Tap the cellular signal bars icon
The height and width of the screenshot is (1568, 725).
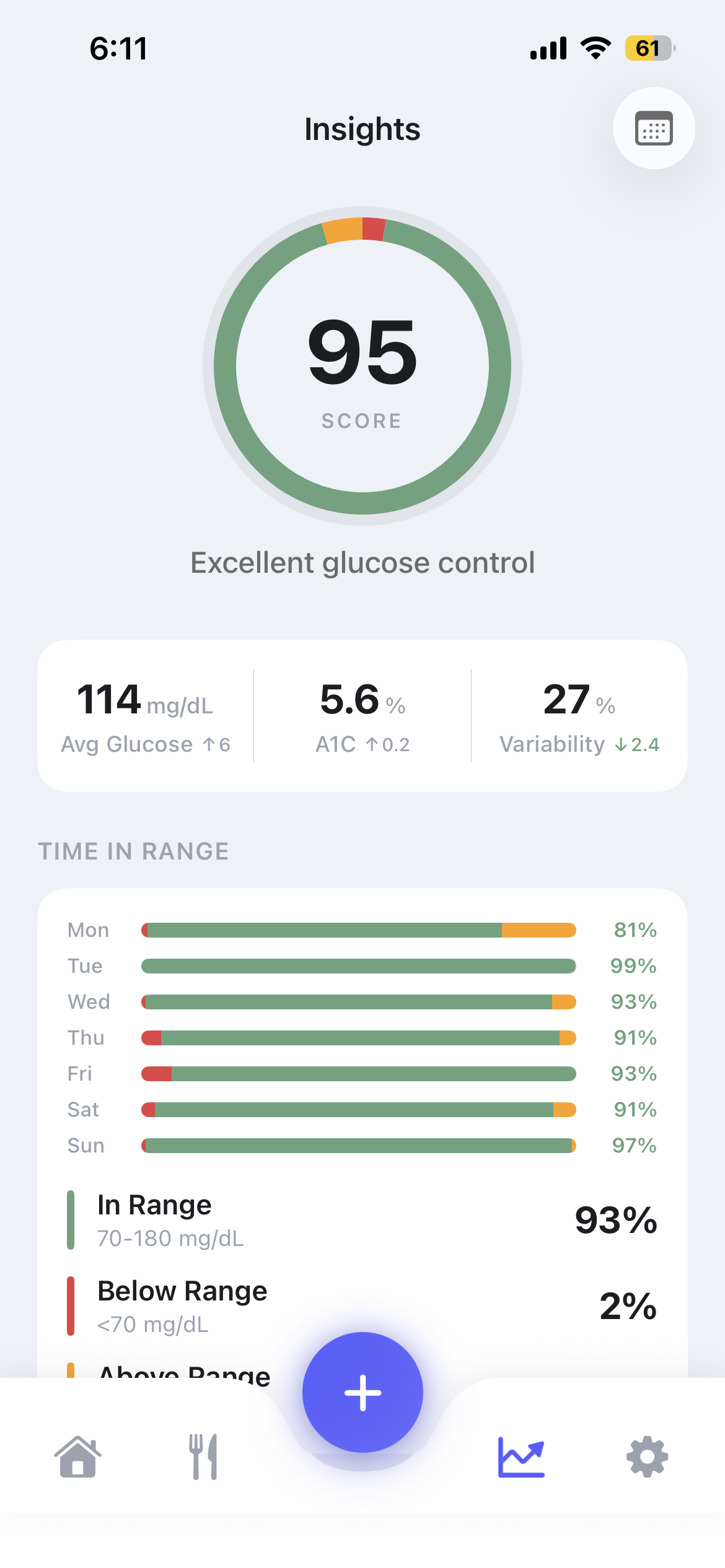548,48
